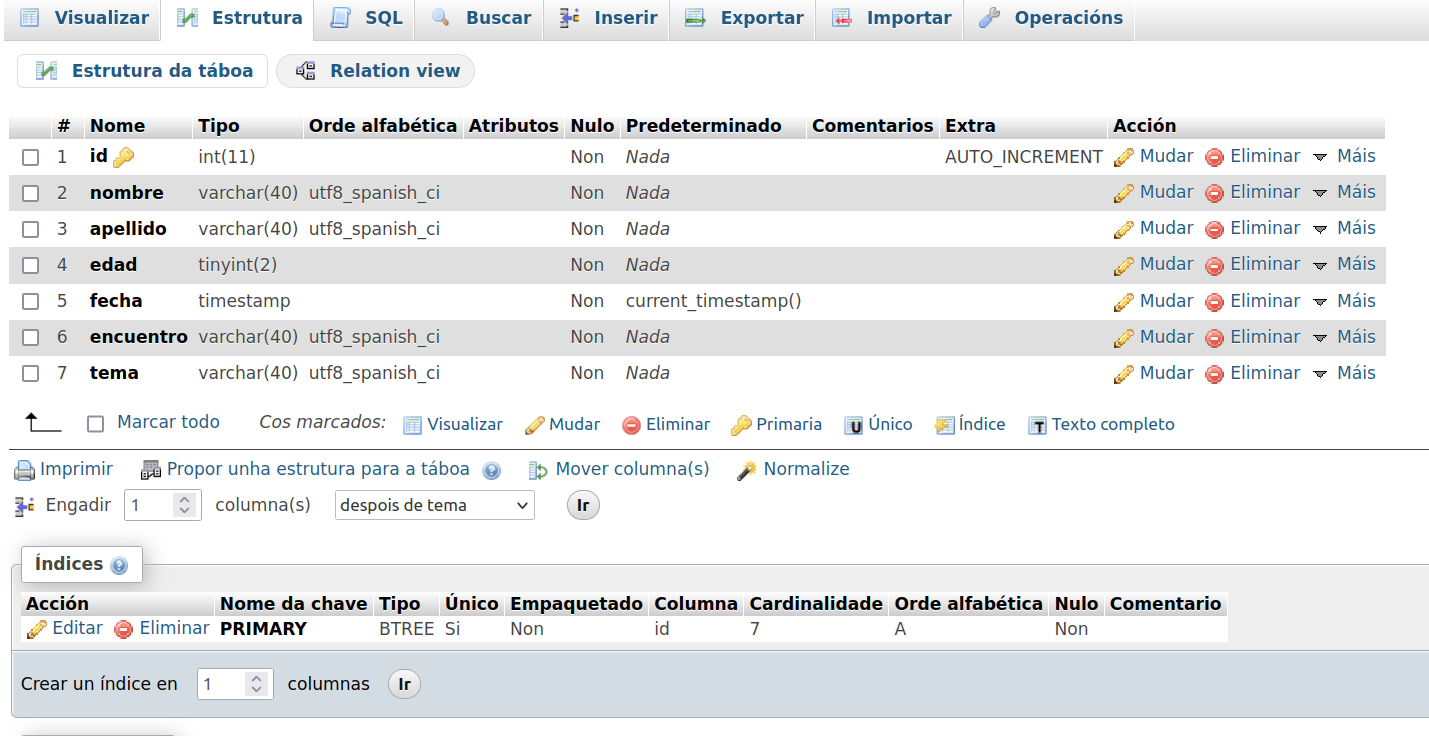
Task: Enable the Marcar todo checkbox
Action: [96, 424]
